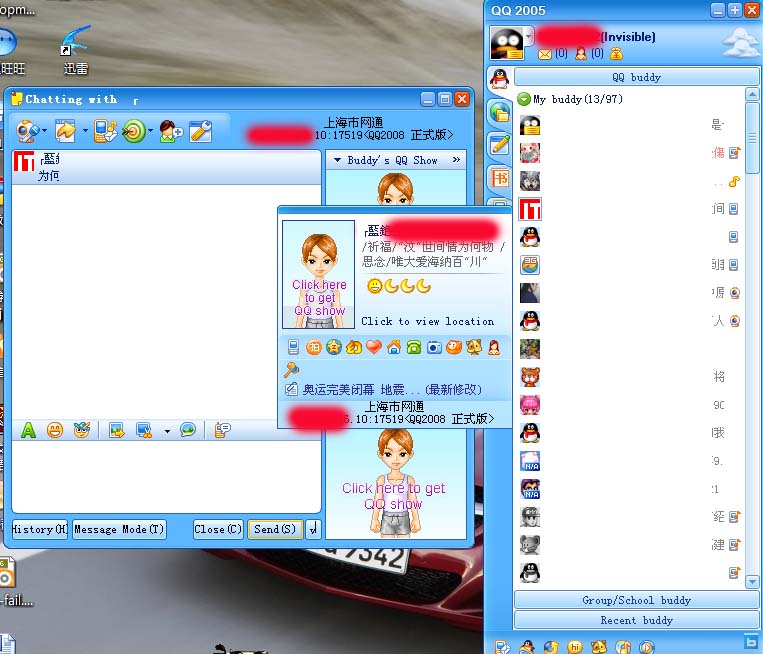Switch to the QQ buddy tab
This screenshot has height=654, width=763.
pos(636,77)
